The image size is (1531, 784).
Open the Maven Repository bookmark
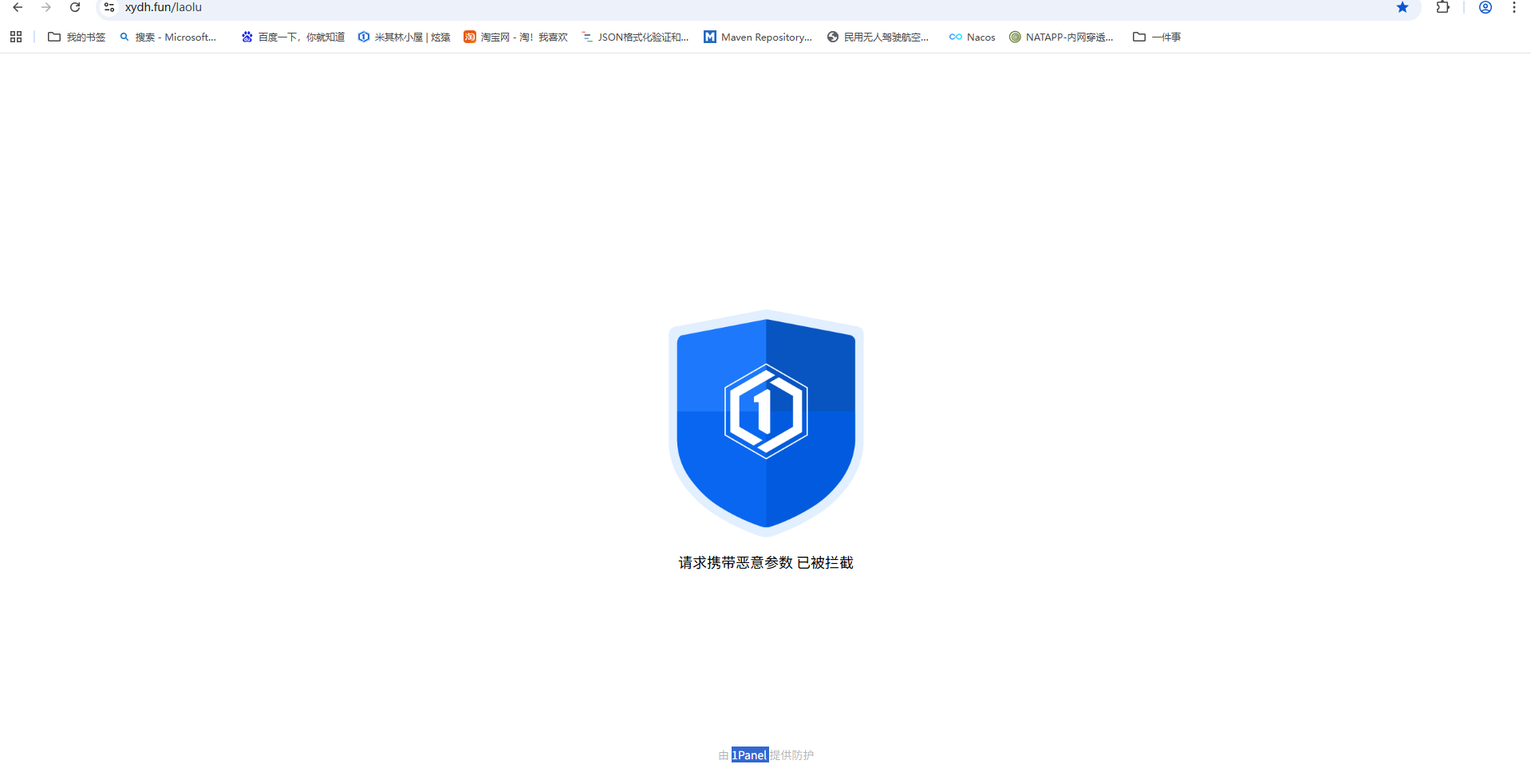pos(757,37)
